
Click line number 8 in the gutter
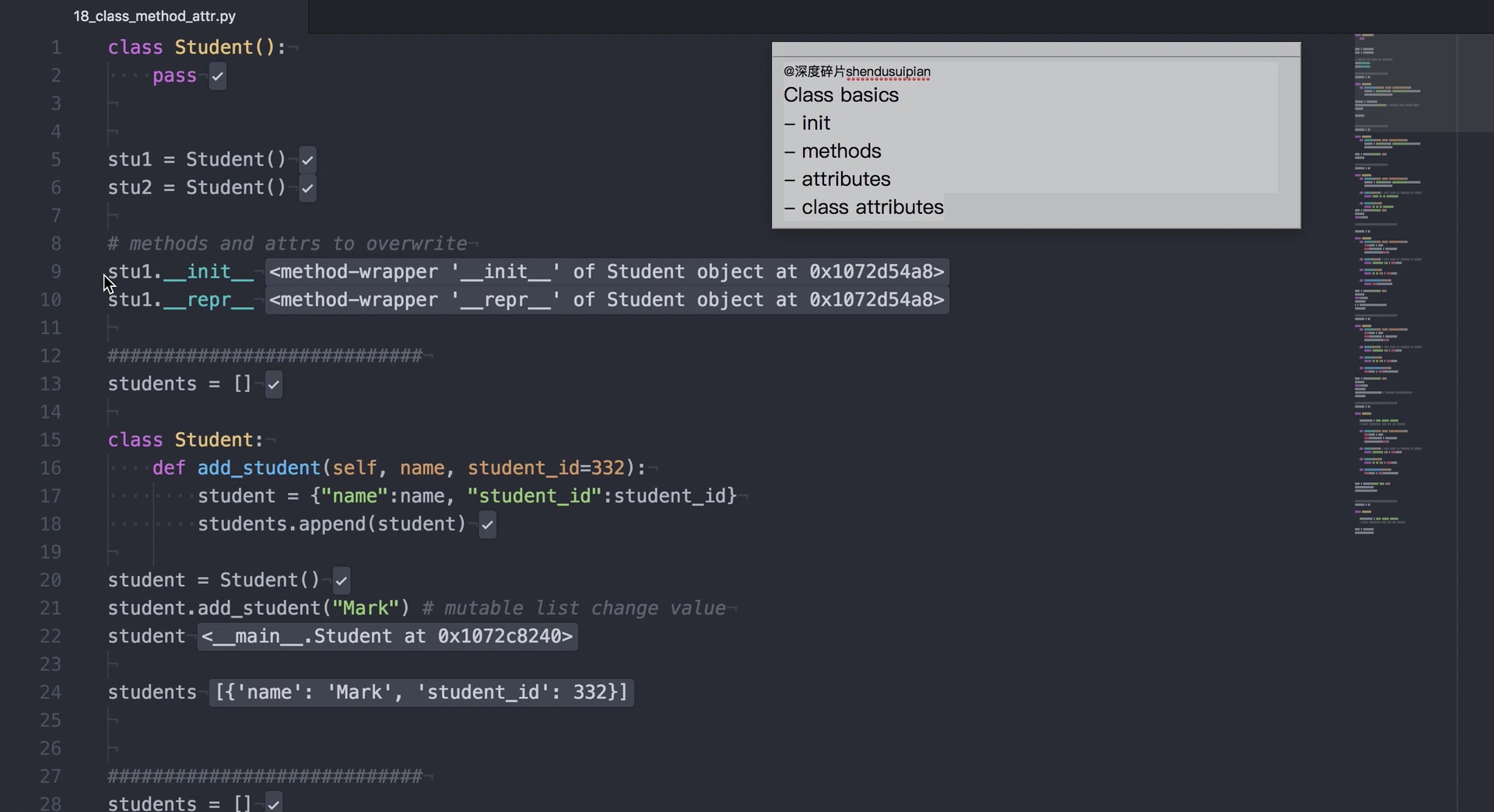pos(56,244)
